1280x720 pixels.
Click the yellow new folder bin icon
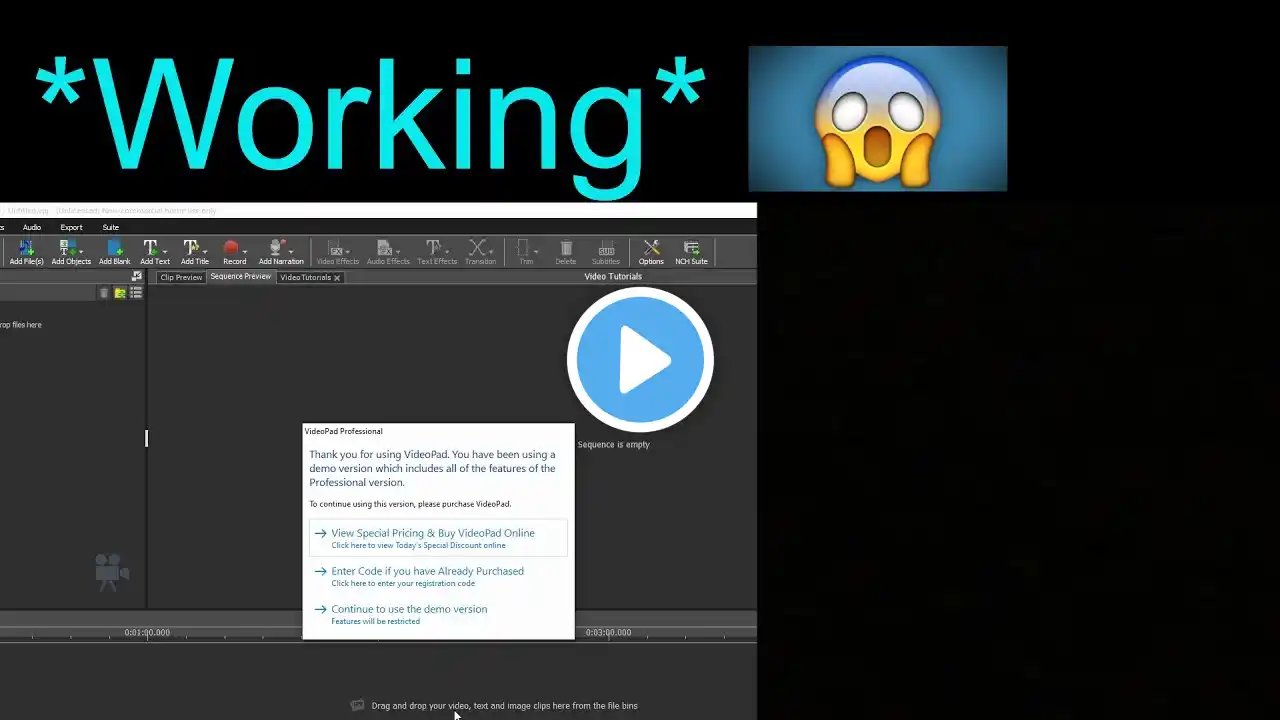click(120, 293)
